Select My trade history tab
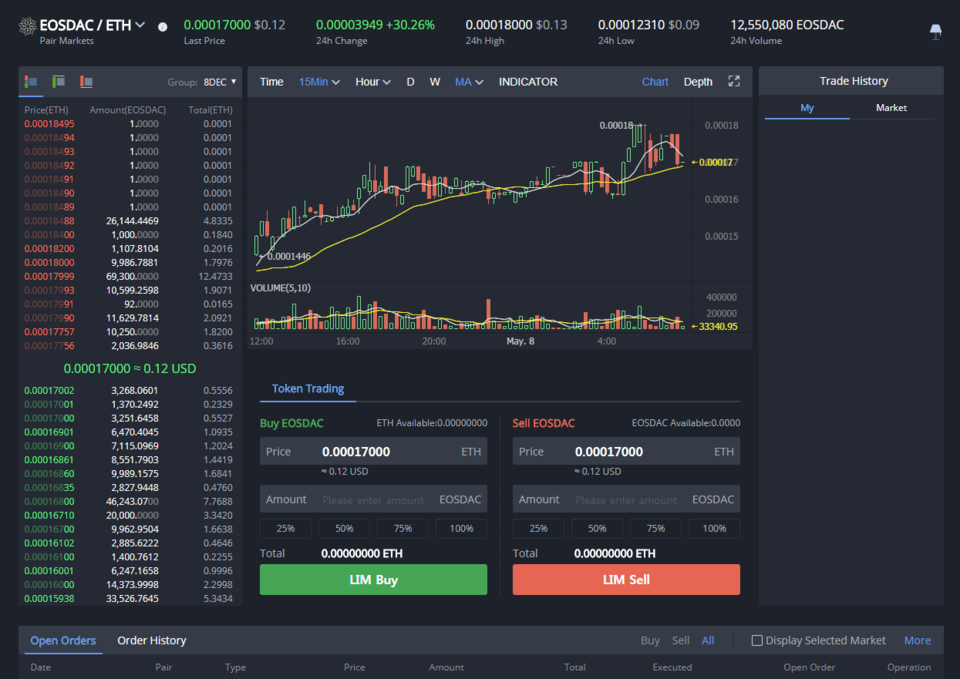 coord(807,108)
